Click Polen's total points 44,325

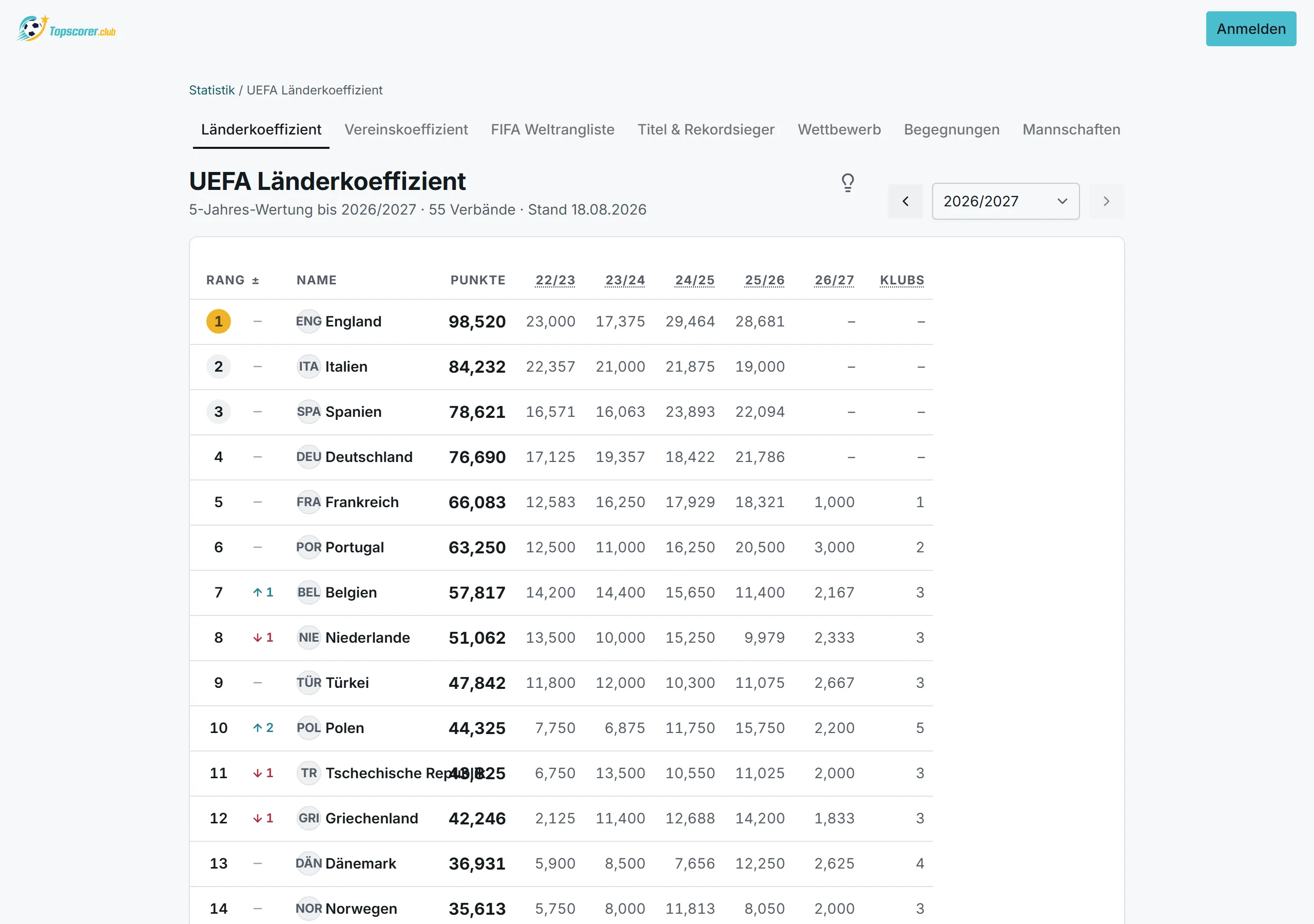coord(477,729)
